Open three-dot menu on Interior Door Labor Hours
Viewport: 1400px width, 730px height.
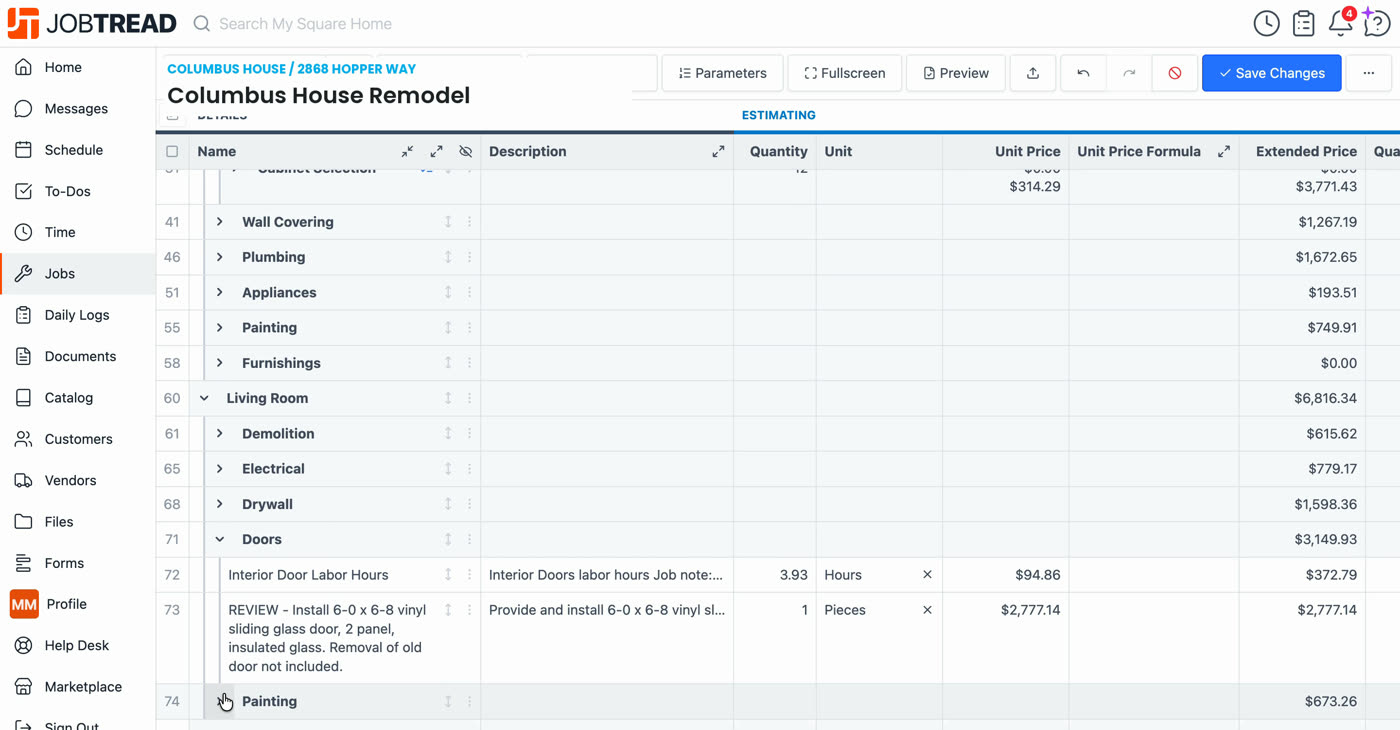[469, 575]
